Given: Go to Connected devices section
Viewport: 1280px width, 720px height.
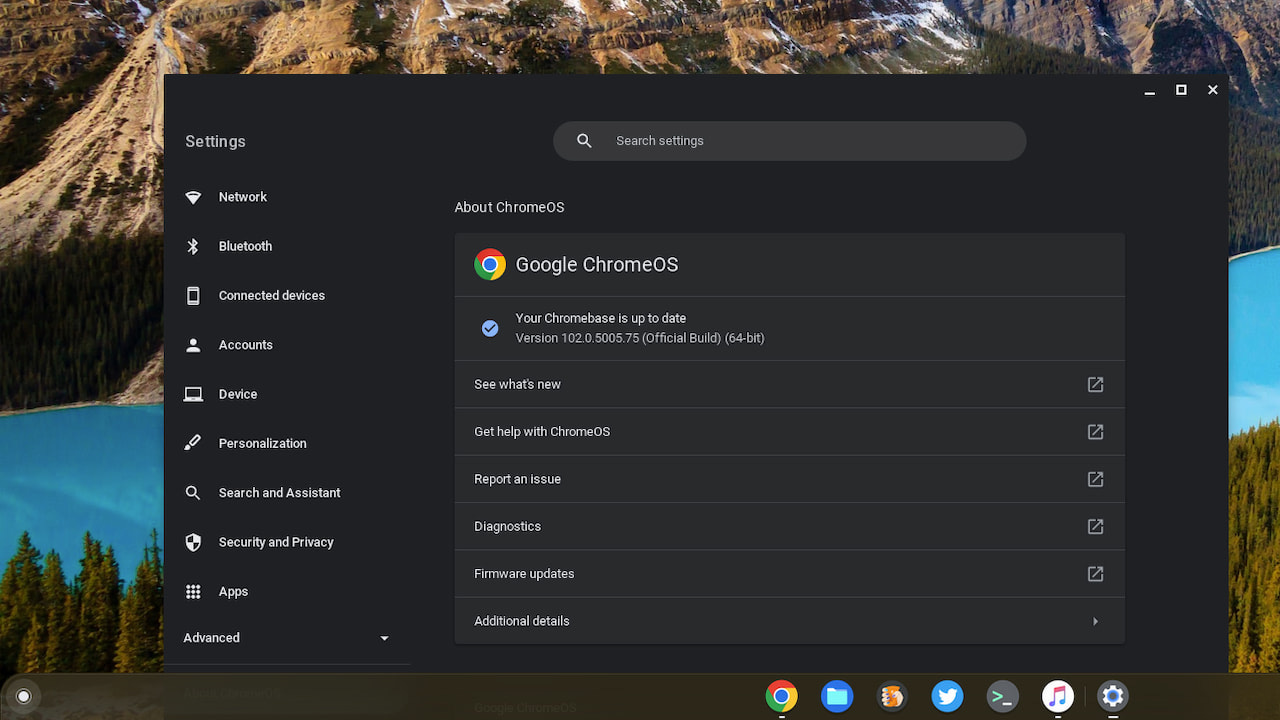Looking at the screenshot, I should [288, 295].
